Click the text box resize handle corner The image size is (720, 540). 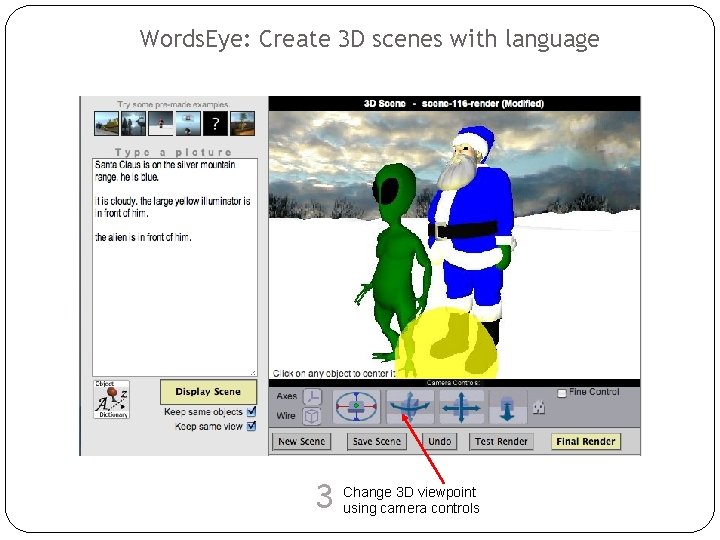(x=253, y=373)
